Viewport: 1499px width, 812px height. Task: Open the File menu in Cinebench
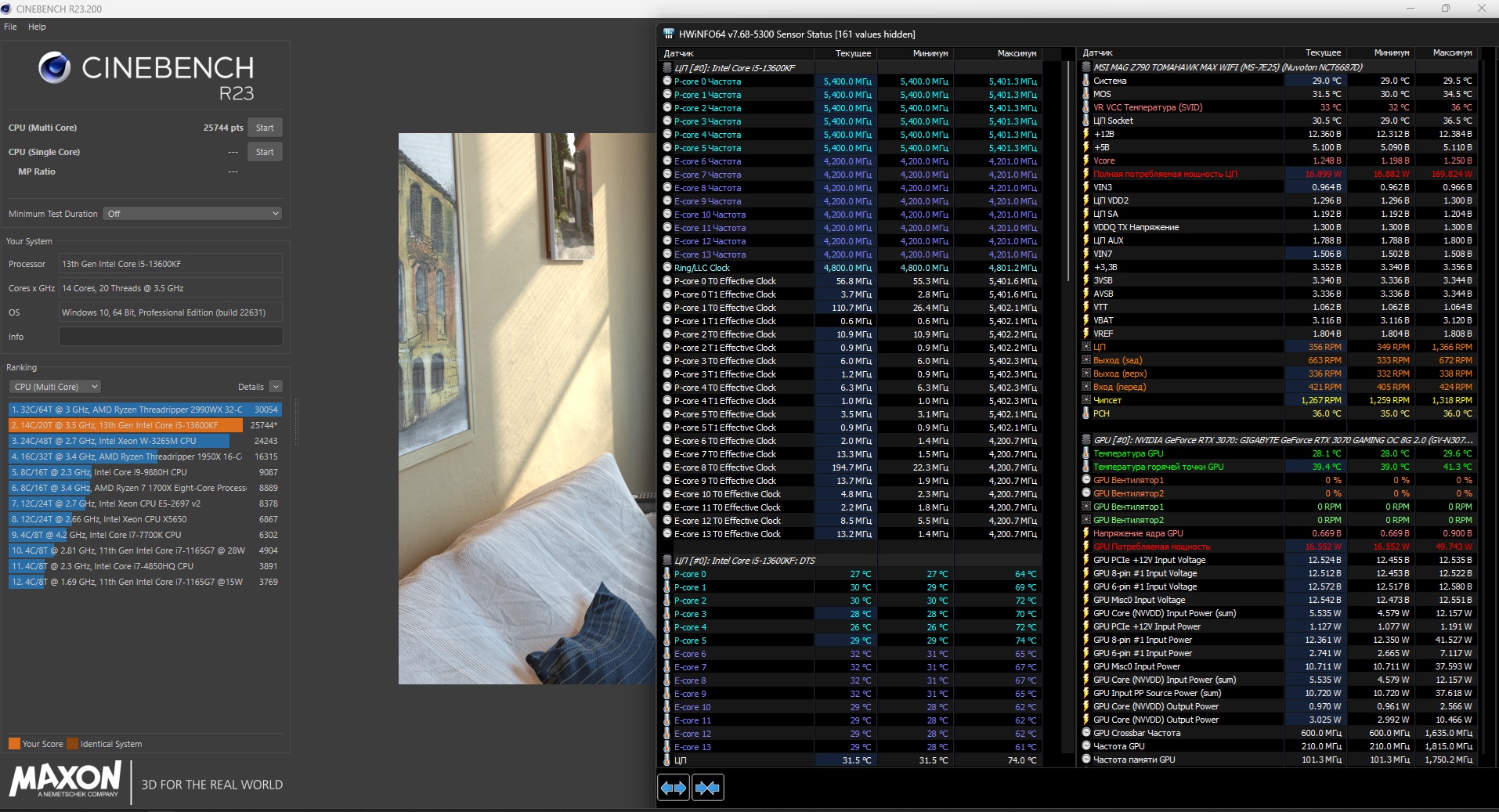(10, 27)
